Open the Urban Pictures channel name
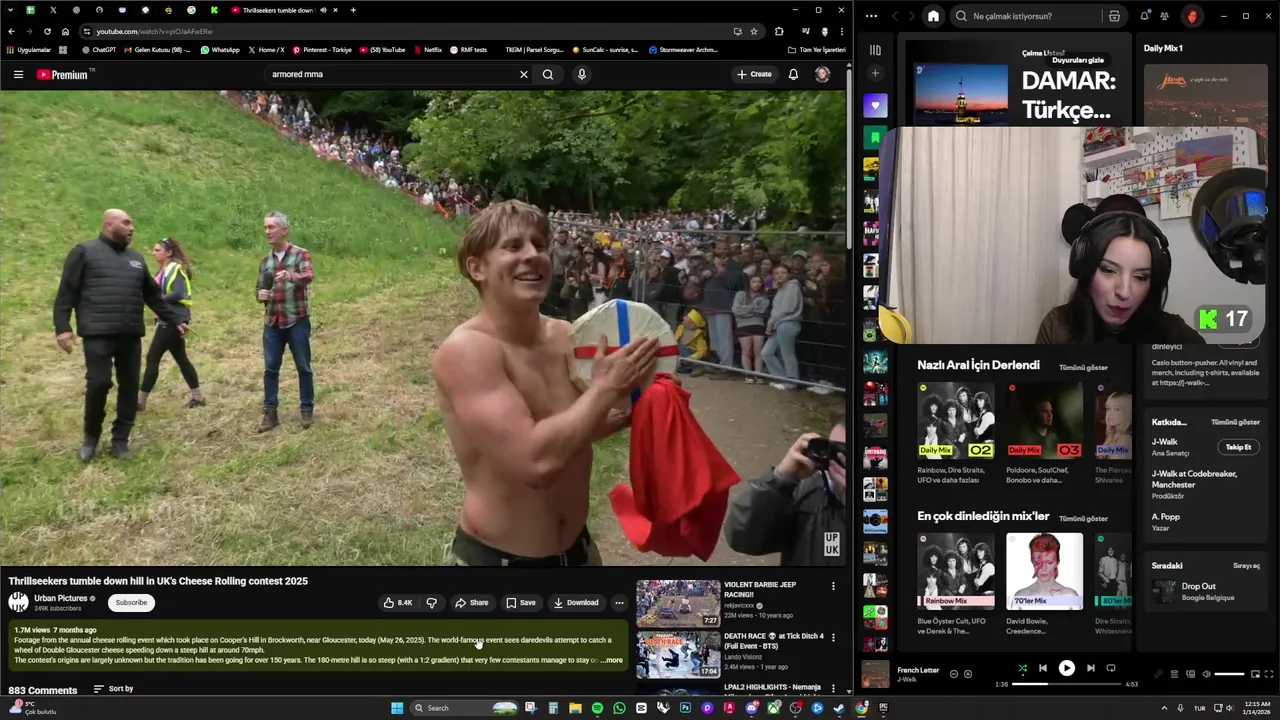The image size is (1280, 720). point(61,598)
